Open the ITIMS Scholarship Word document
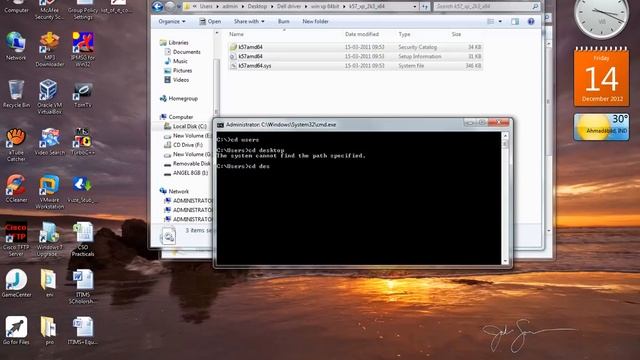The height and width of the screenshot is (360, 640). (x=83, y=287)
